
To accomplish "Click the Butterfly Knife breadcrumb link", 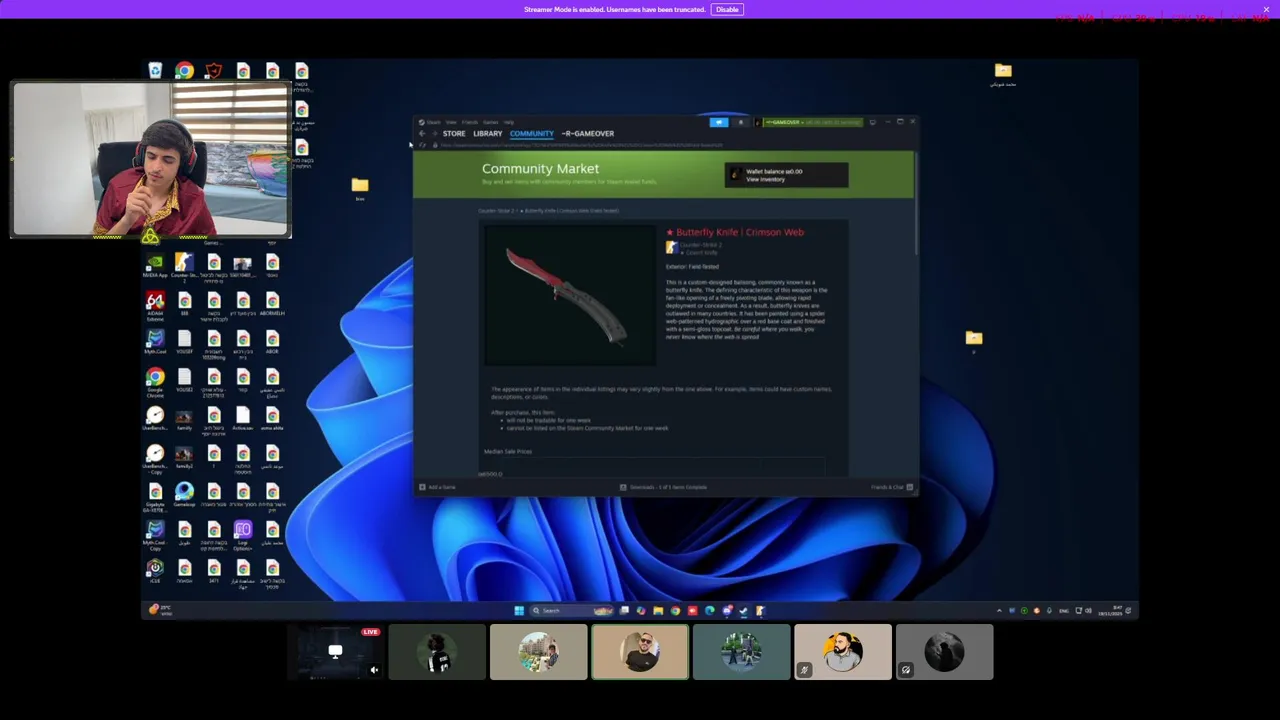I will tap(572, 211).
